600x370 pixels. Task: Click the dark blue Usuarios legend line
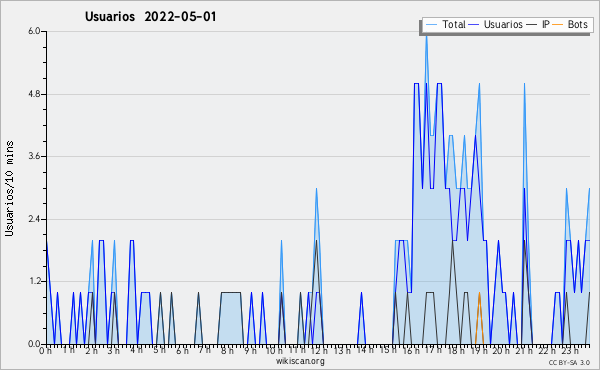474,25
